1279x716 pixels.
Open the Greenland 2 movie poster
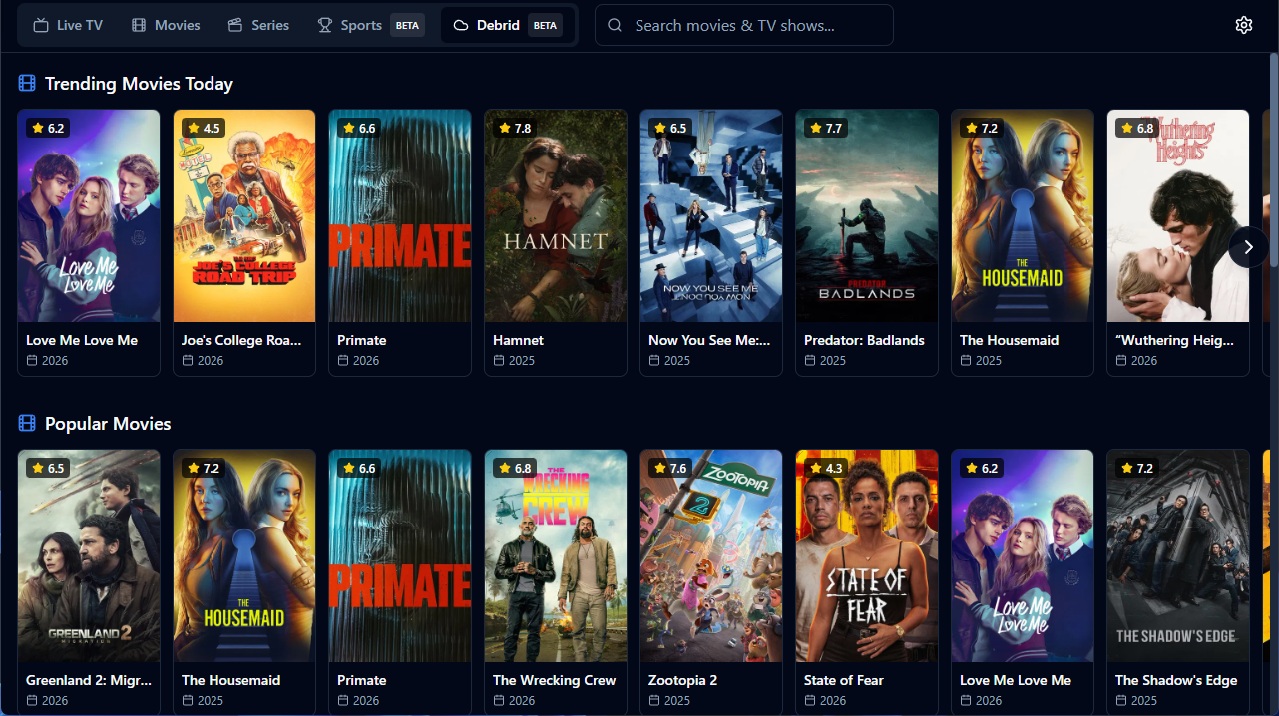[x=89, y=556]
